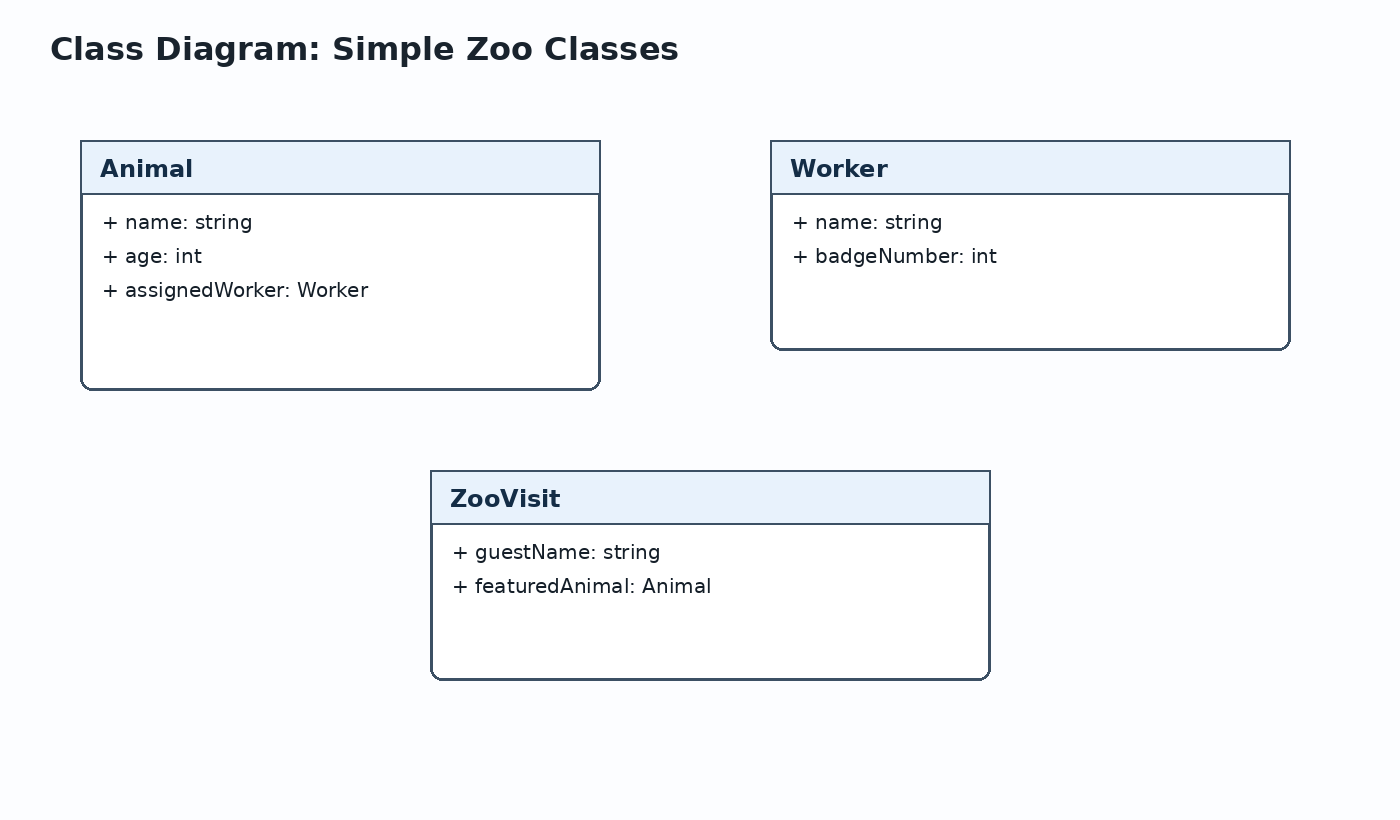
Task: Select the ZooVisit class header
Action: (710, 498)
